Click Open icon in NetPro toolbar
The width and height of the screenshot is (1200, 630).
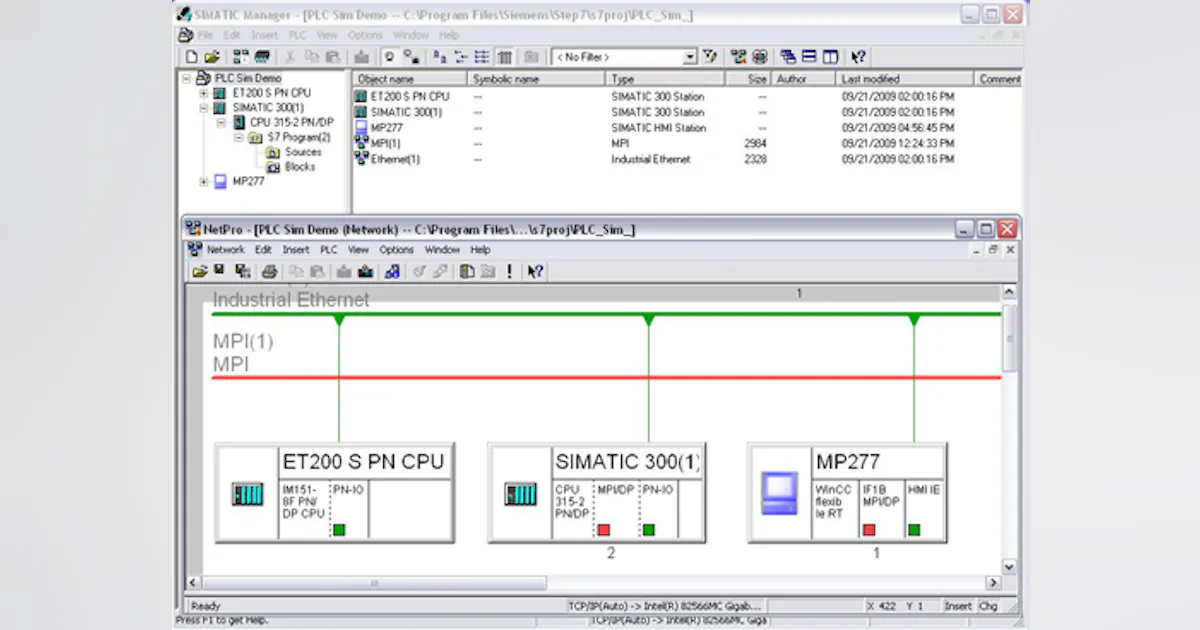coord(200,271)
